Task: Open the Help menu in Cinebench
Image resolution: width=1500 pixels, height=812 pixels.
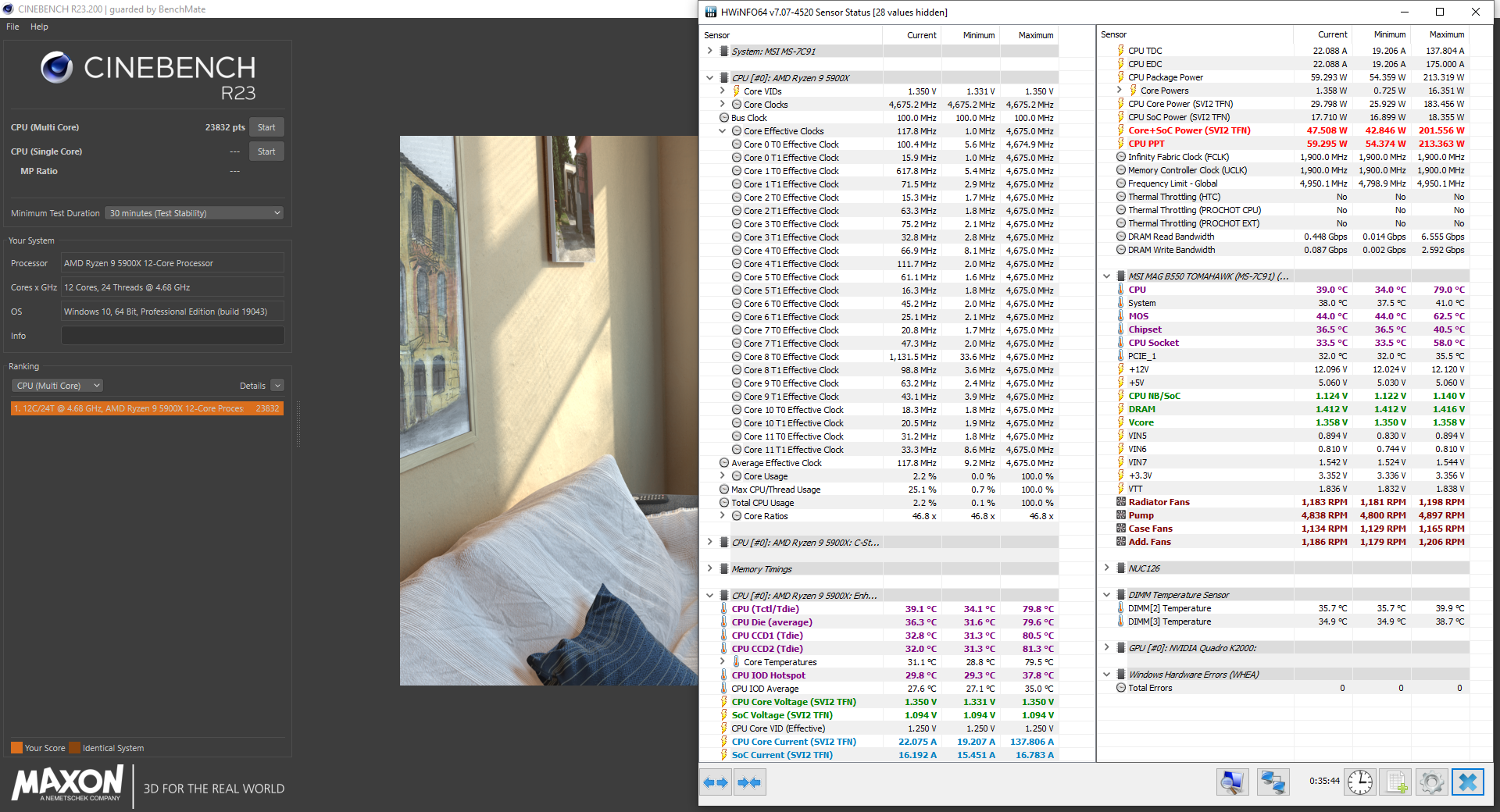Action: tap(39, 27)
